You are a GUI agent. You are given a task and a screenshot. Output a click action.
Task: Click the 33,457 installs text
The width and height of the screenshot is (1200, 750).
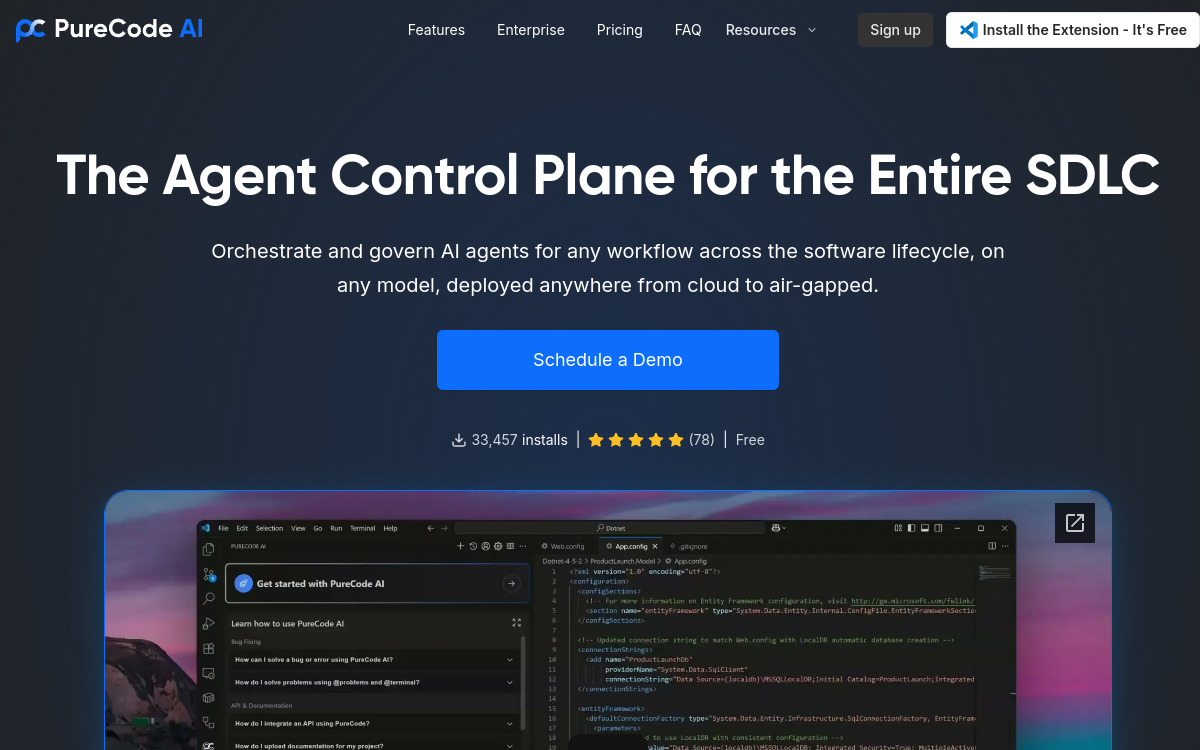519,440
